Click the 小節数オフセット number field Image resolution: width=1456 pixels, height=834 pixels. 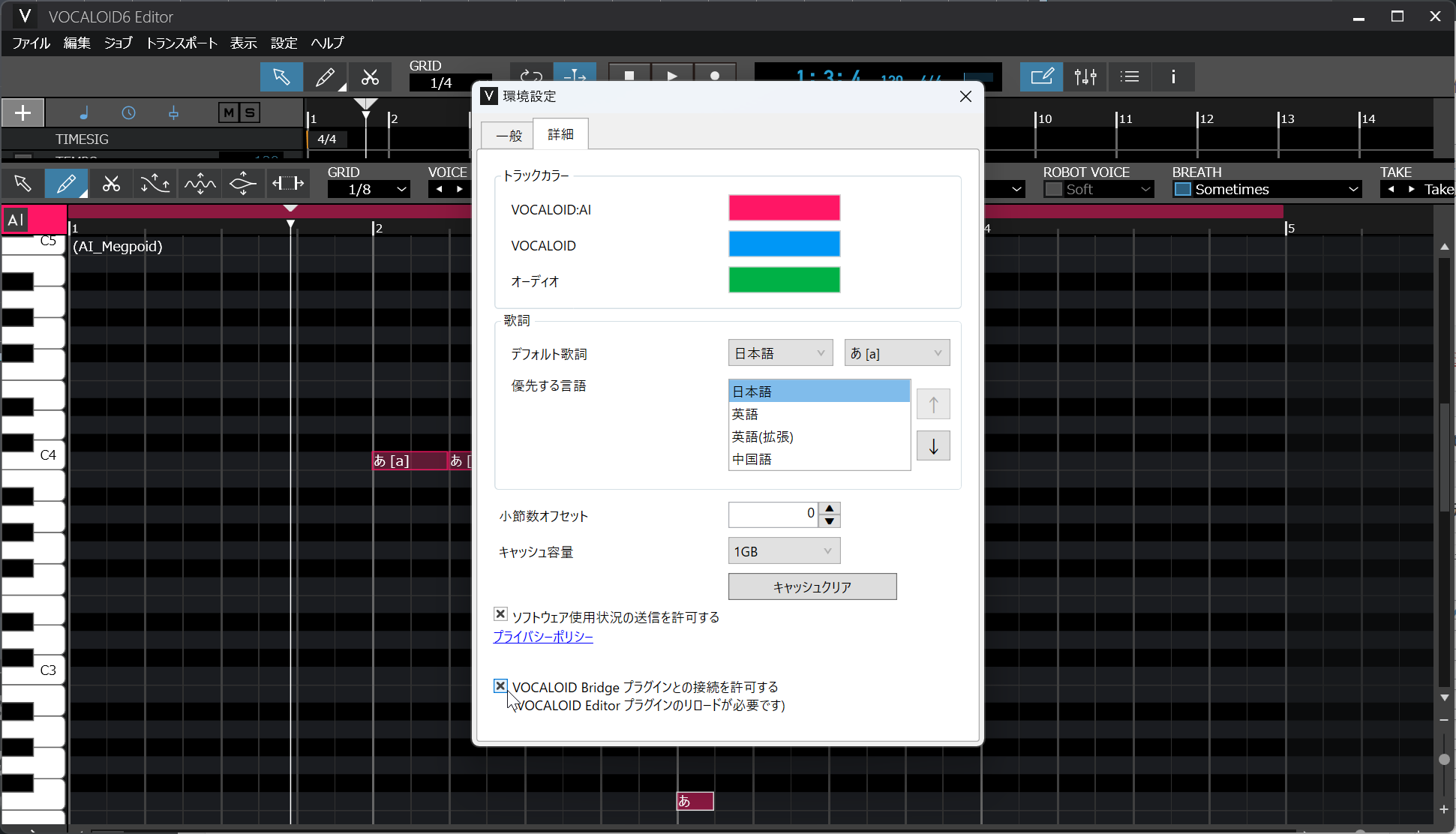tap(773, 514)
